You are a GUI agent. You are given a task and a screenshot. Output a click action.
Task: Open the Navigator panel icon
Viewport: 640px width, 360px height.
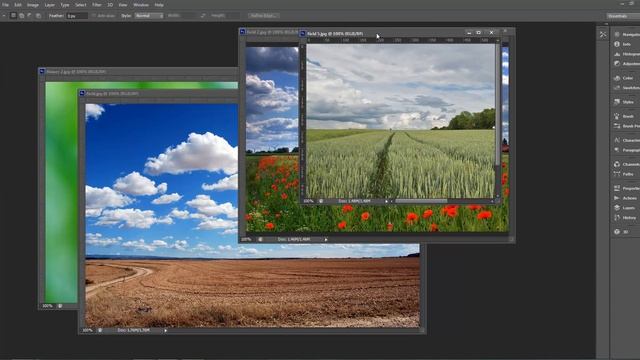pyautogui.click(x=617, y=34)
